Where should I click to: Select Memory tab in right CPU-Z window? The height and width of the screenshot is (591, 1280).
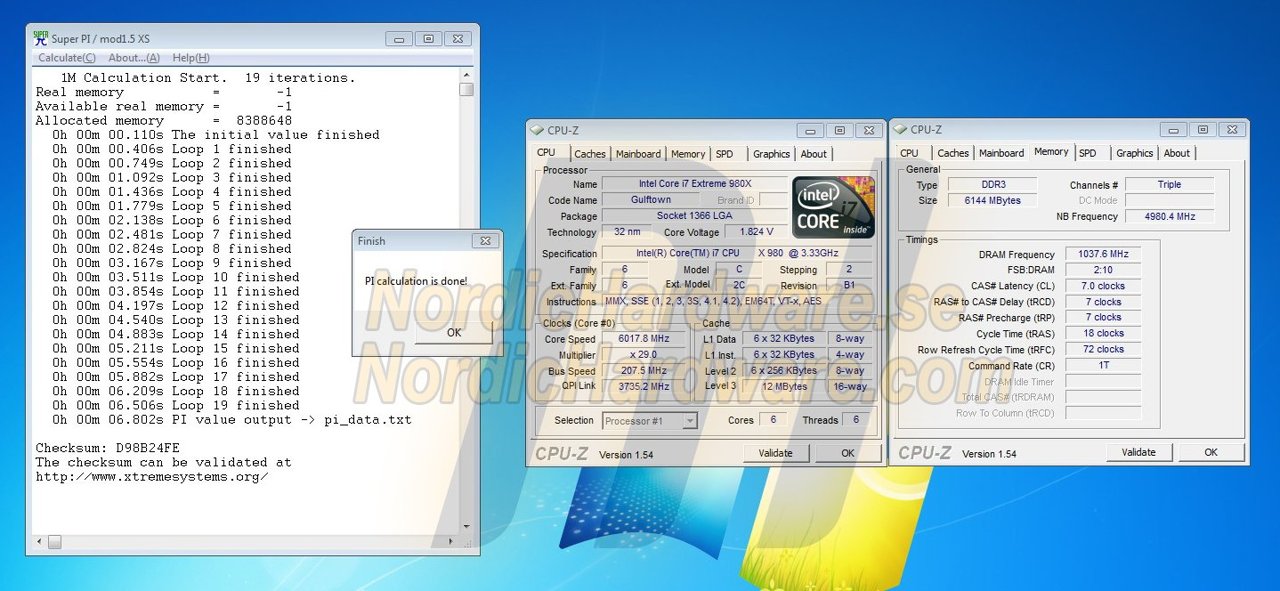1051,152
